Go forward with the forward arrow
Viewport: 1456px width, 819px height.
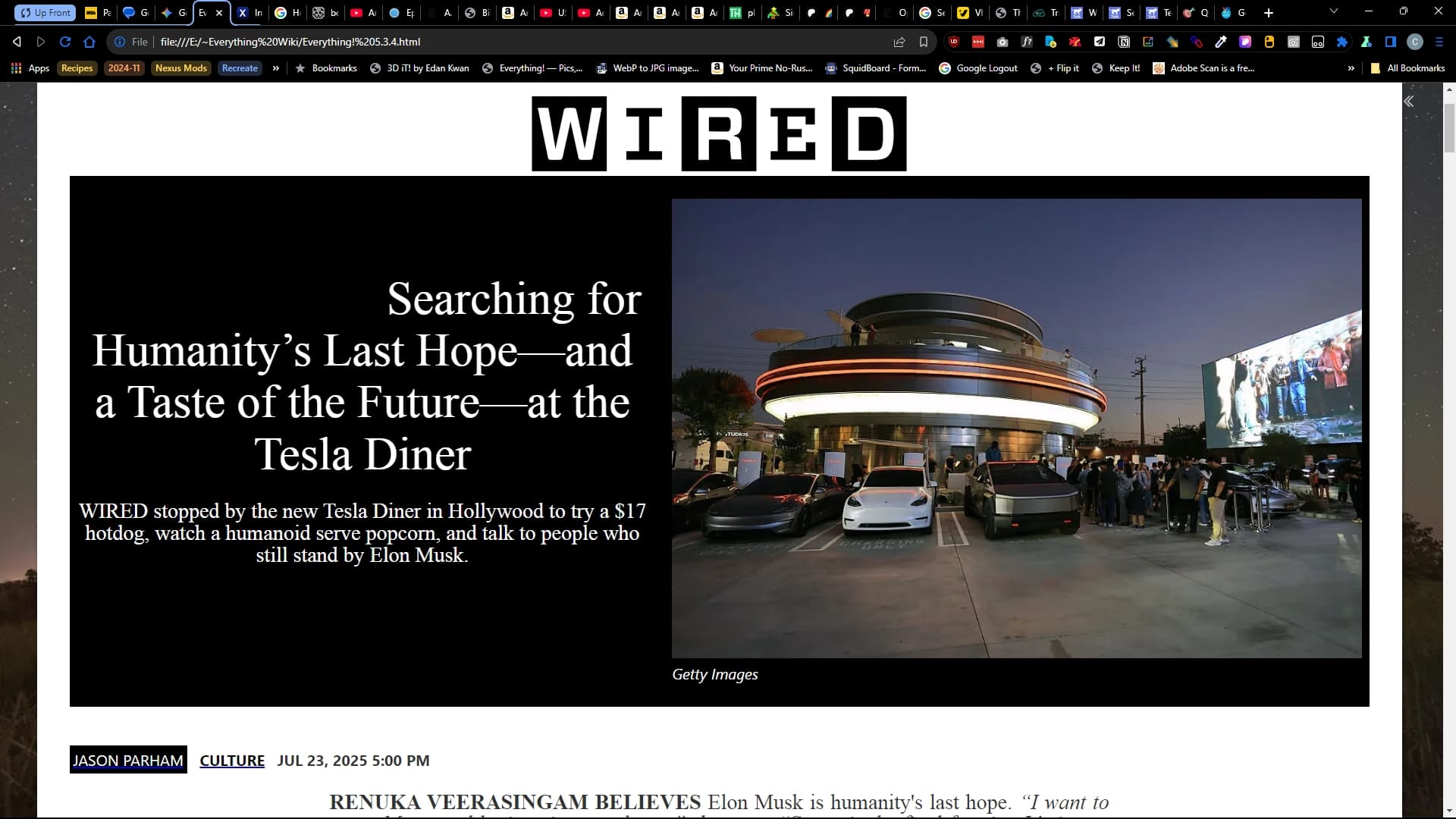41,42
